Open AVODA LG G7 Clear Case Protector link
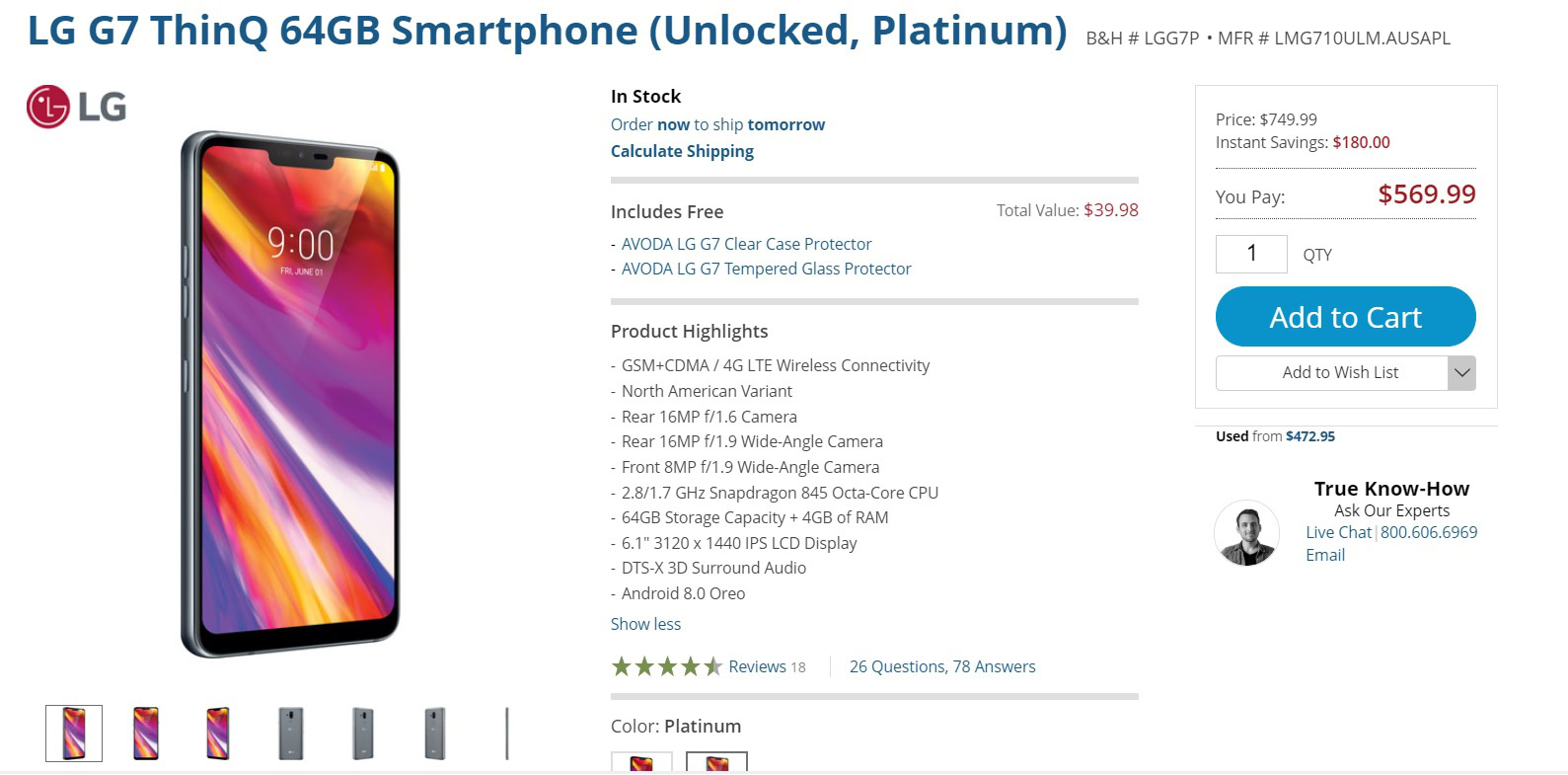The width and height of the screenshot is (1568, 775). [x=746, y=244]
